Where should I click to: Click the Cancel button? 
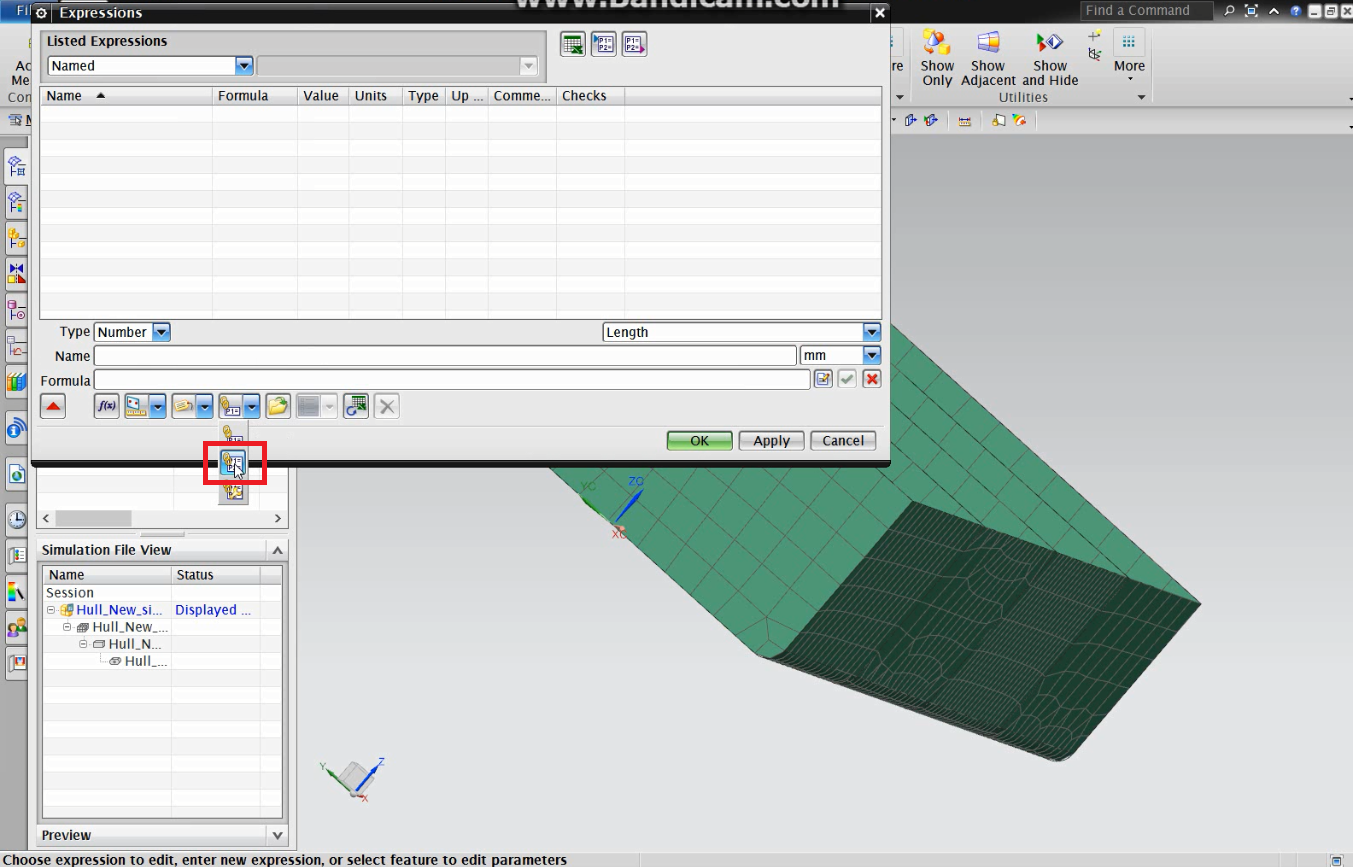pyautogui.click(x=843, y=441)
